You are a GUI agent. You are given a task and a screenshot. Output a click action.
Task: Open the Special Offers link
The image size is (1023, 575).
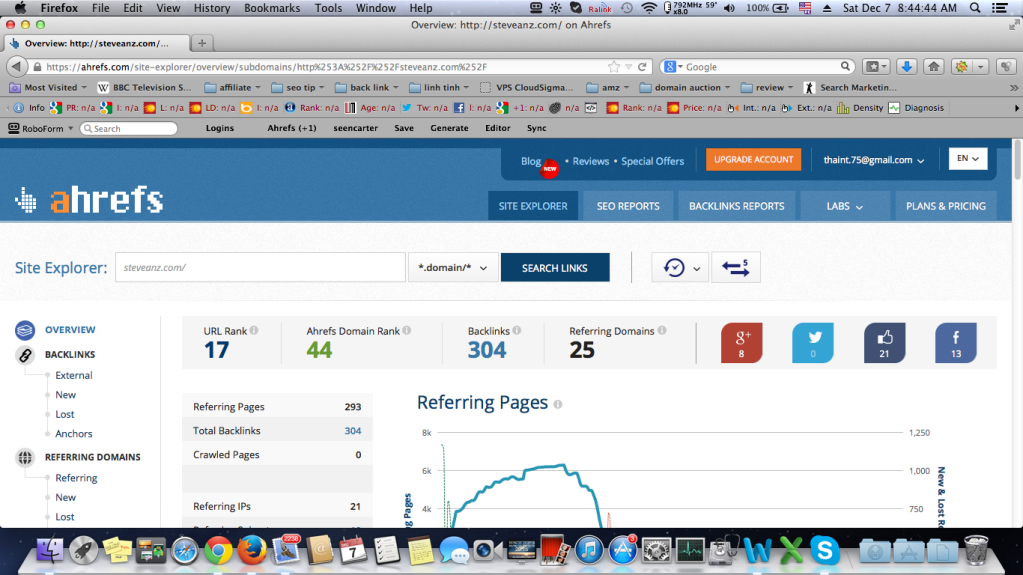(652, 161)
